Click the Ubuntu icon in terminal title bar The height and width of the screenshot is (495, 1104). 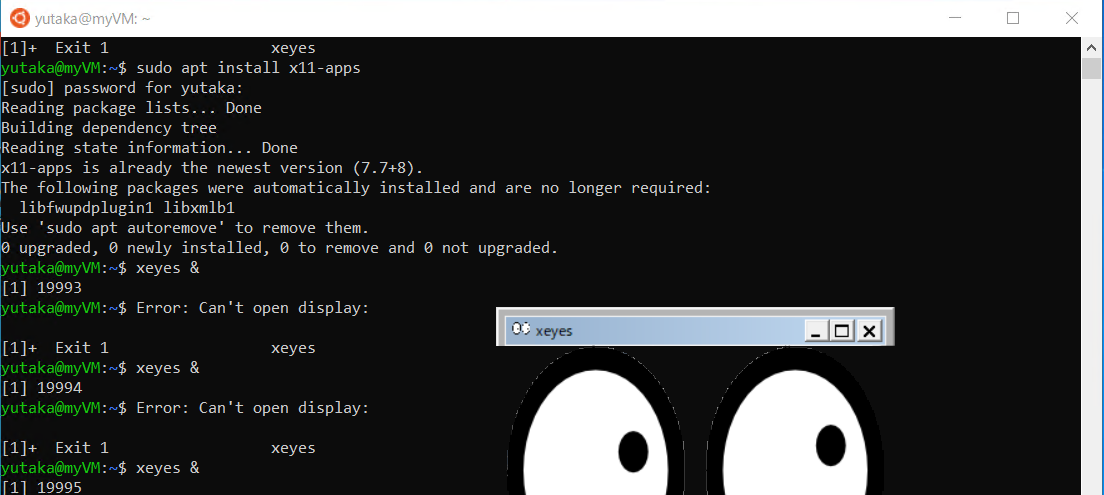(21, 18)
